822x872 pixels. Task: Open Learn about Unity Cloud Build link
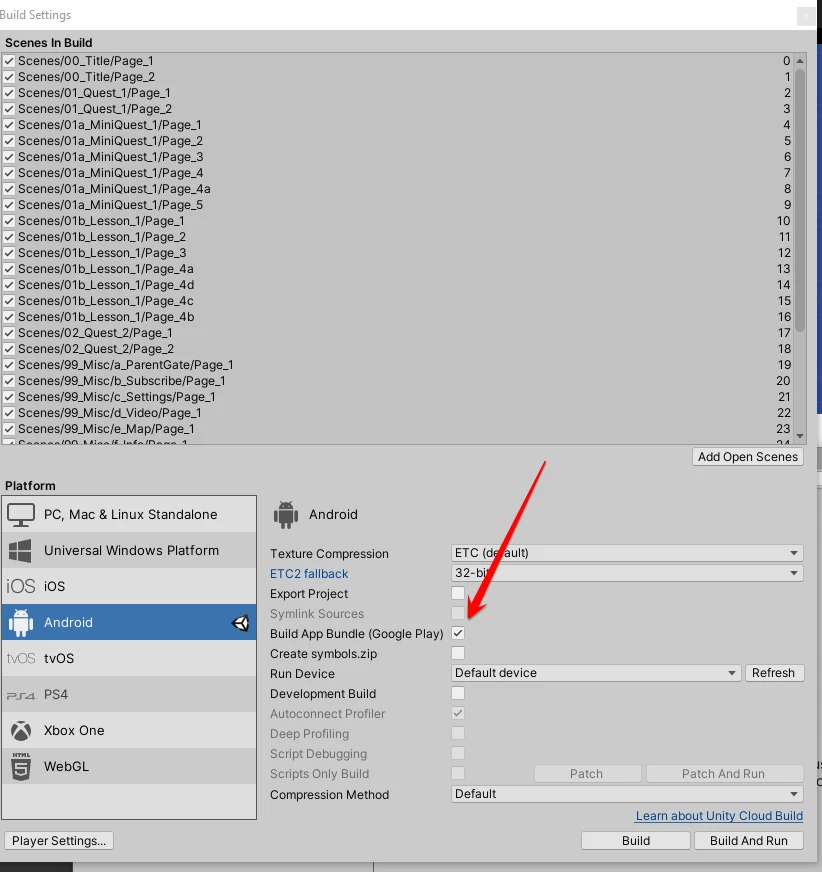719,816
